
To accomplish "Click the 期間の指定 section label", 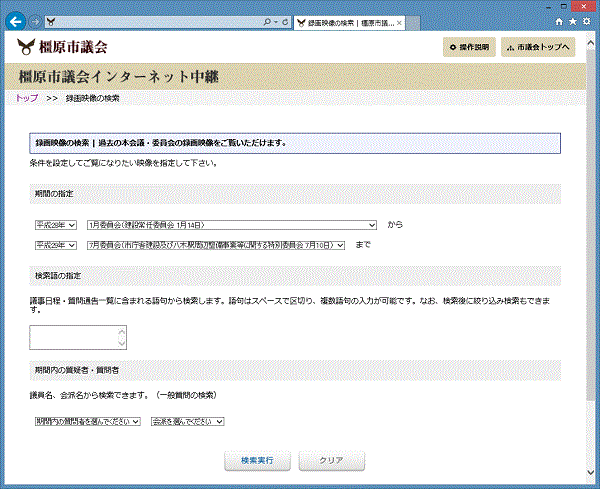I will pyautogui.click(x=54, y=194).
